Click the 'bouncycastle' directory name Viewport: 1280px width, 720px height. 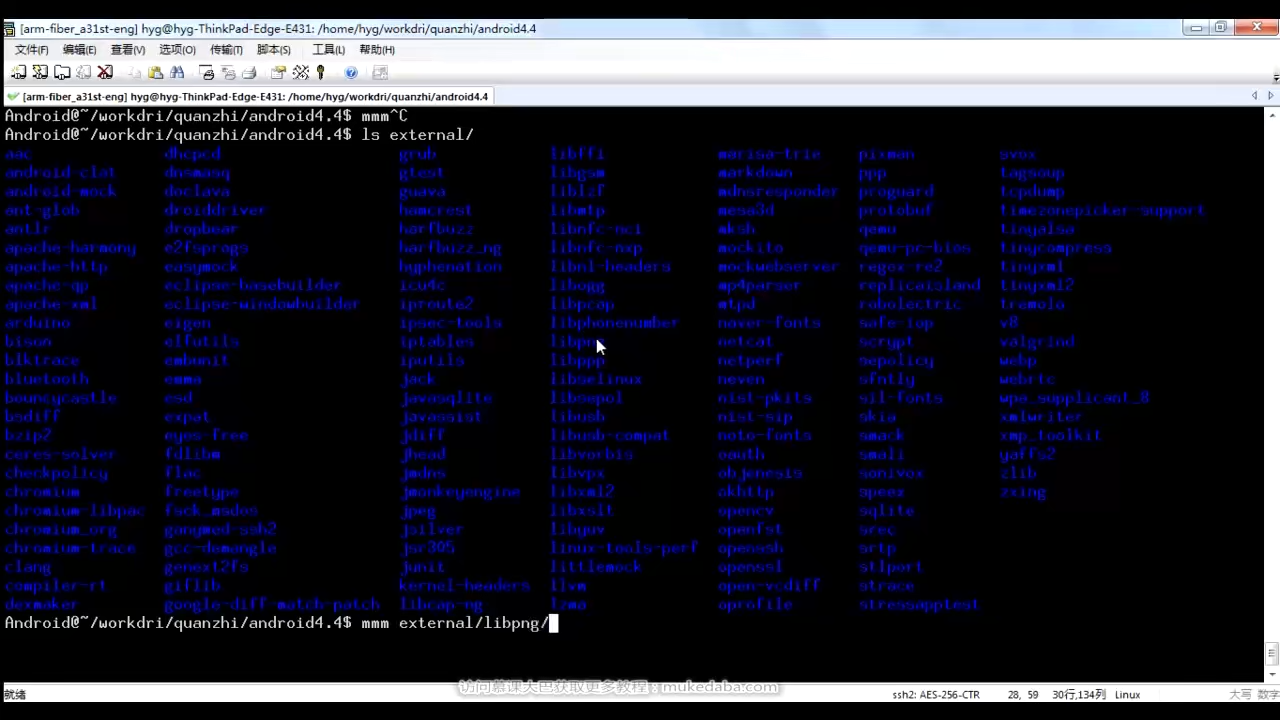(61, 397)
